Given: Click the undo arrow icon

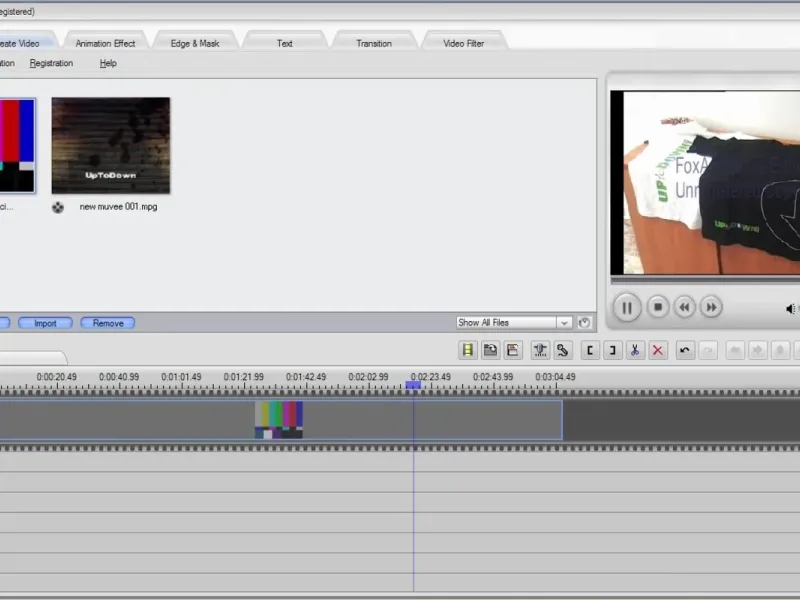Looking at the screenshot, I should coord(685,350).
